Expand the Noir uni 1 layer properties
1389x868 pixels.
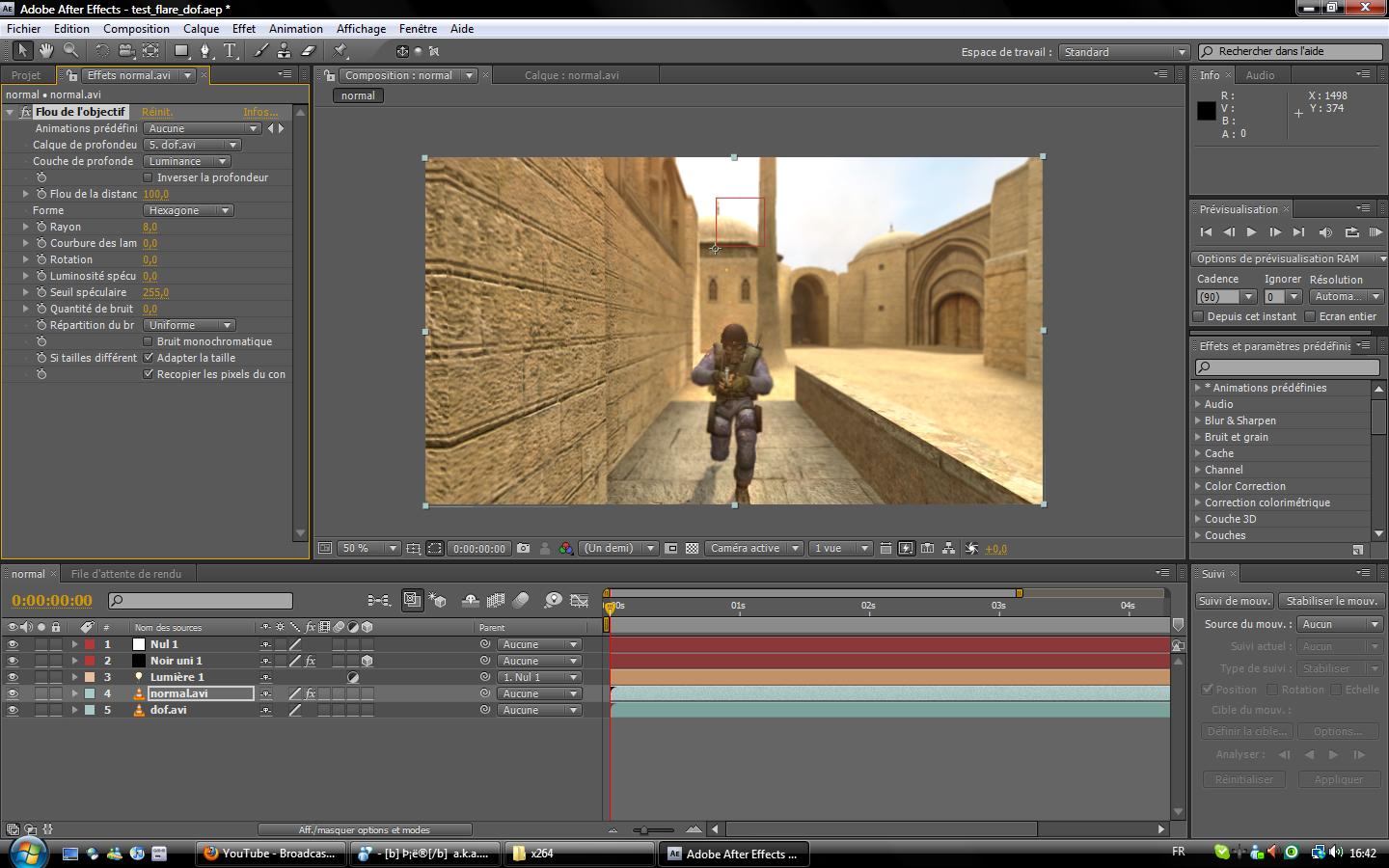pos(74,661)
